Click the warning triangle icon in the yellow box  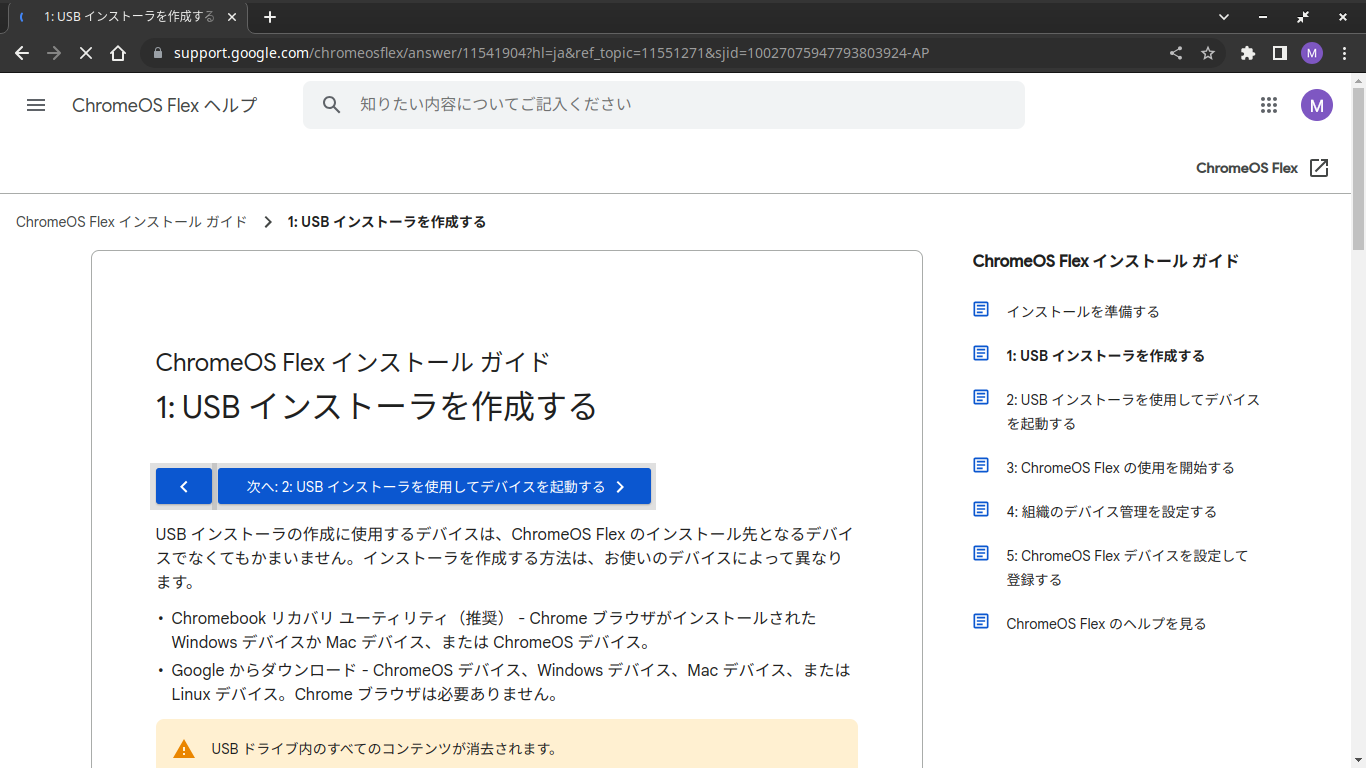point(184,749)
